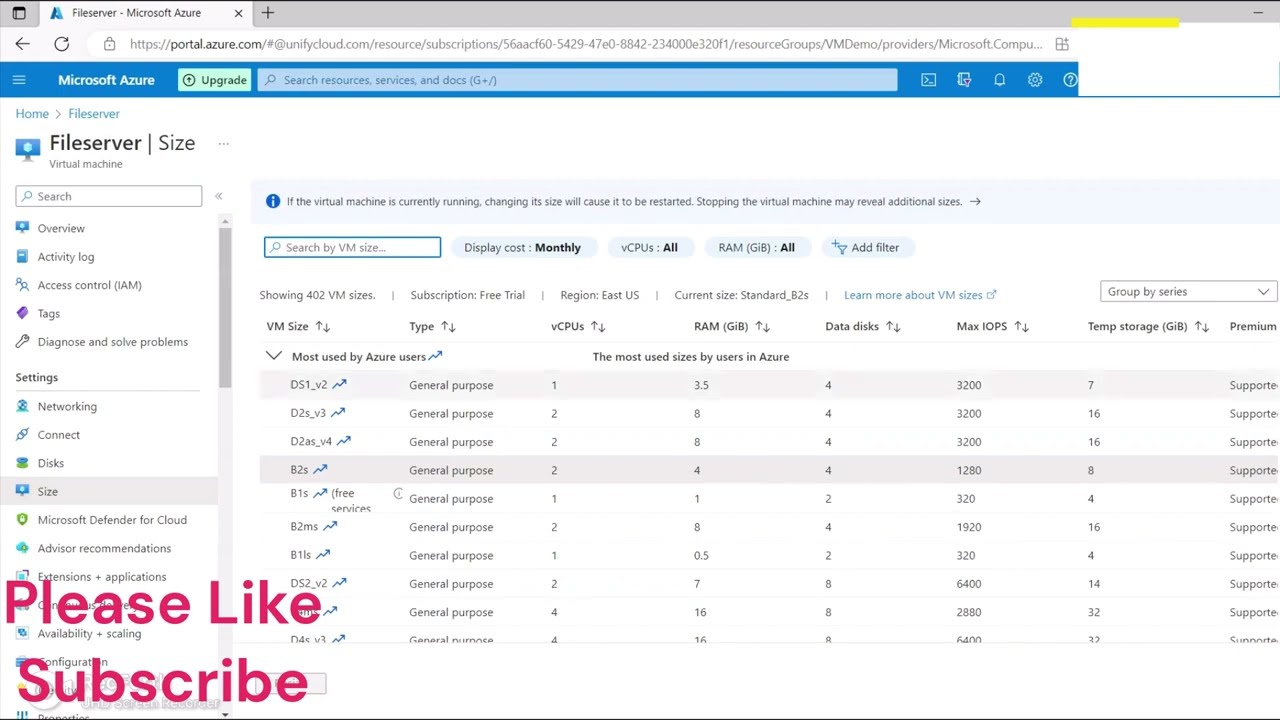
Task: Click the Search resources, services, and docs box
Action: [578, 80]
